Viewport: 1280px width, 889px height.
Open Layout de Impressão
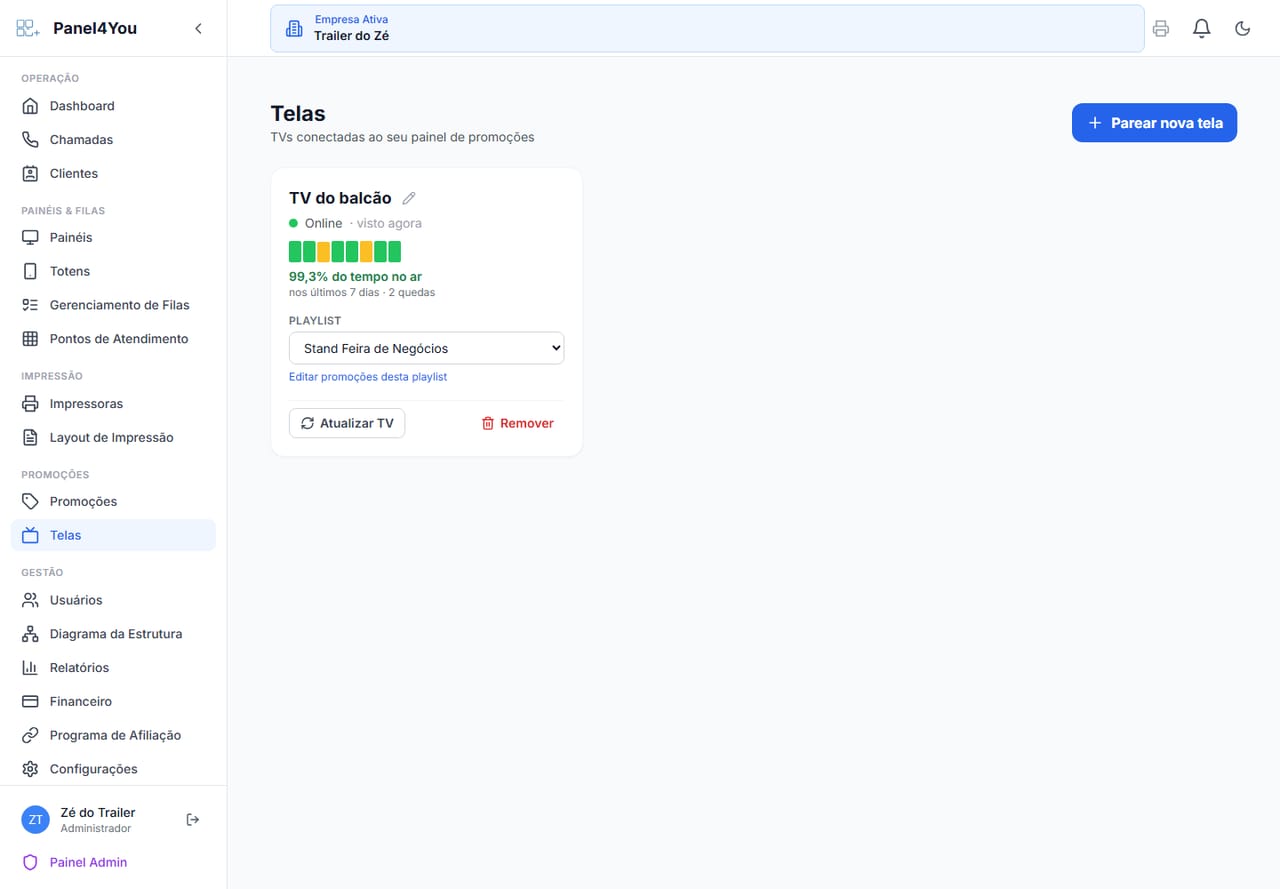(113, 437)
